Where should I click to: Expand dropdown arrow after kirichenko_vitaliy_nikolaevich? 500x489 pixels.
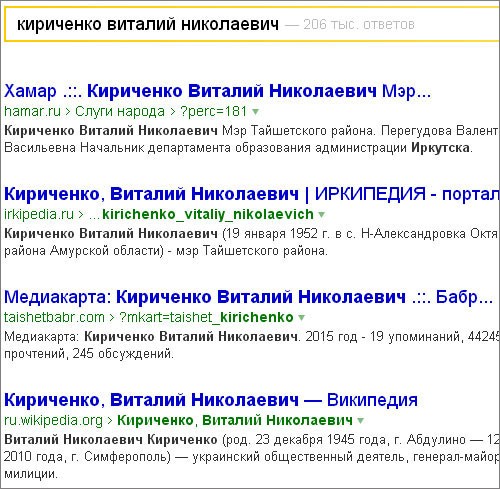click(x=322, y=215)
